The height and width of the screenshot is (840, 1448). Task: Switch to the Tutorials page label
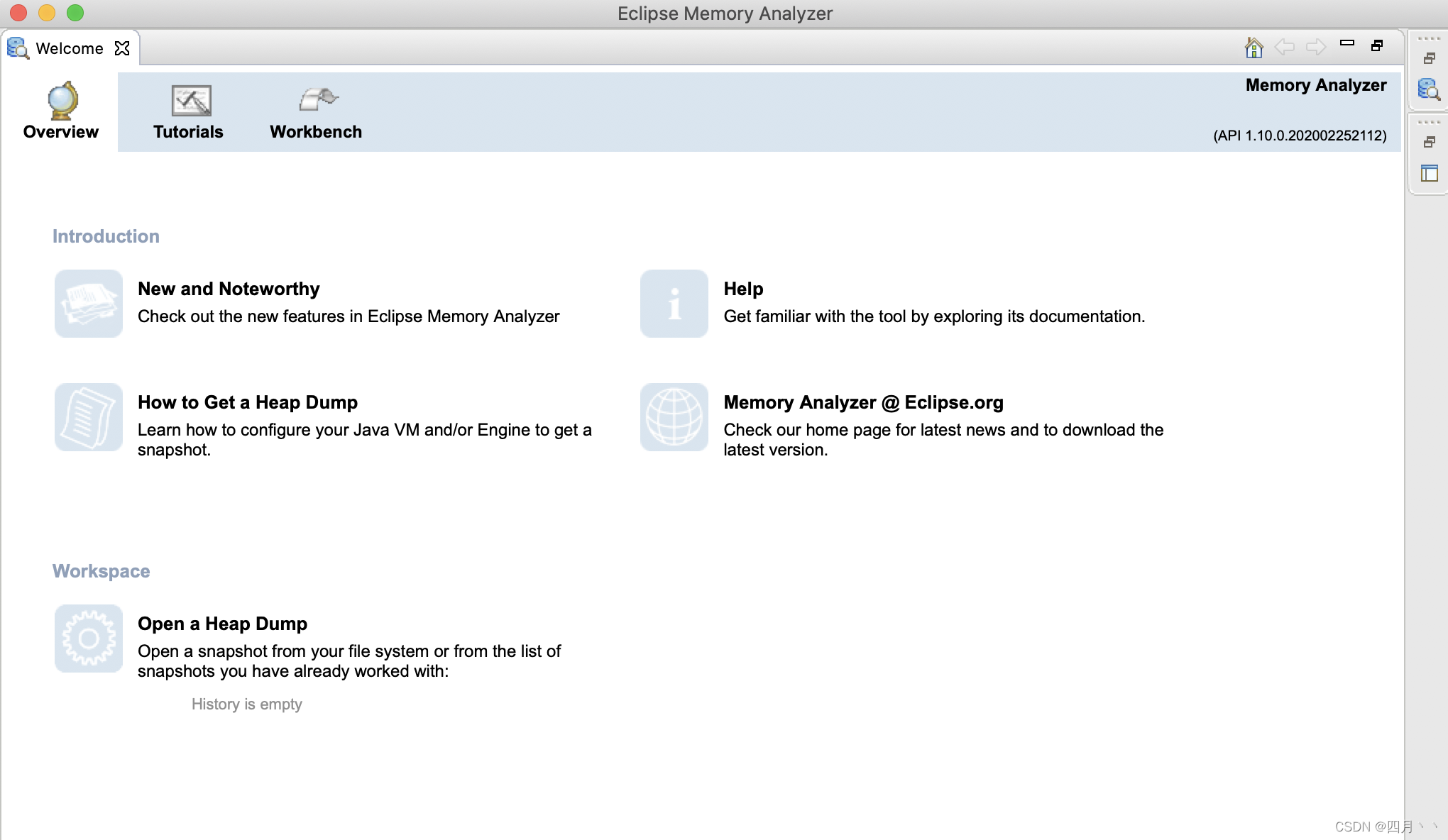(188, 132)
